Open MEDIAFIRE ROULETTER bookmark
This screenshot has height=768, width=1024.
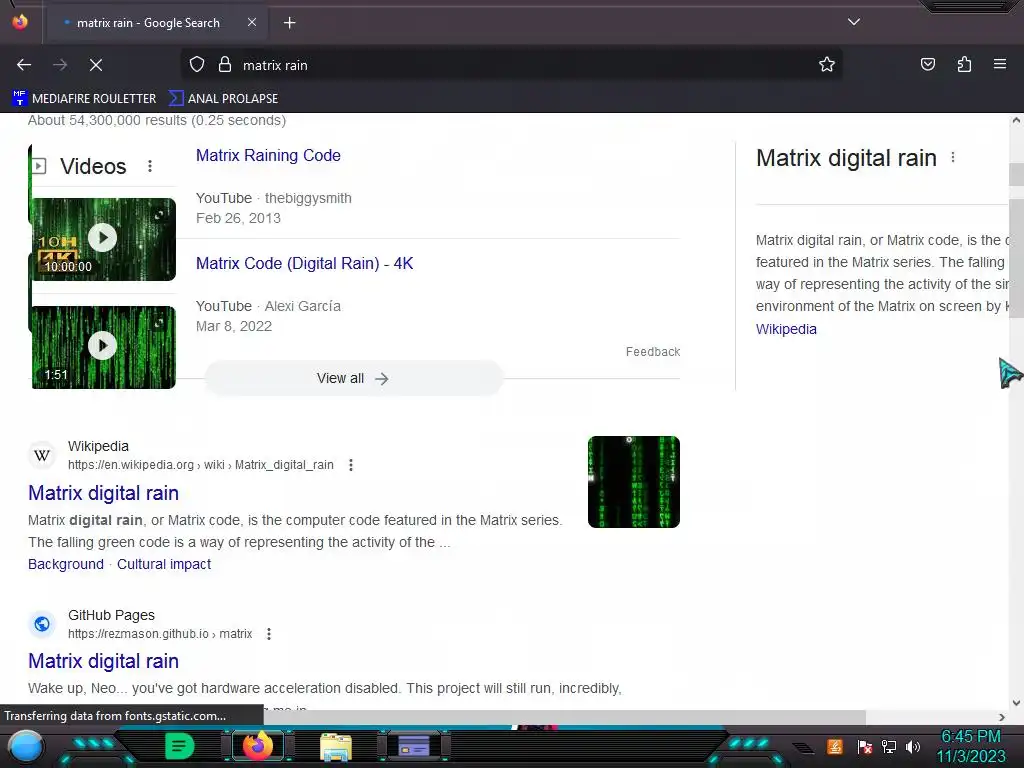coord(84,99)
